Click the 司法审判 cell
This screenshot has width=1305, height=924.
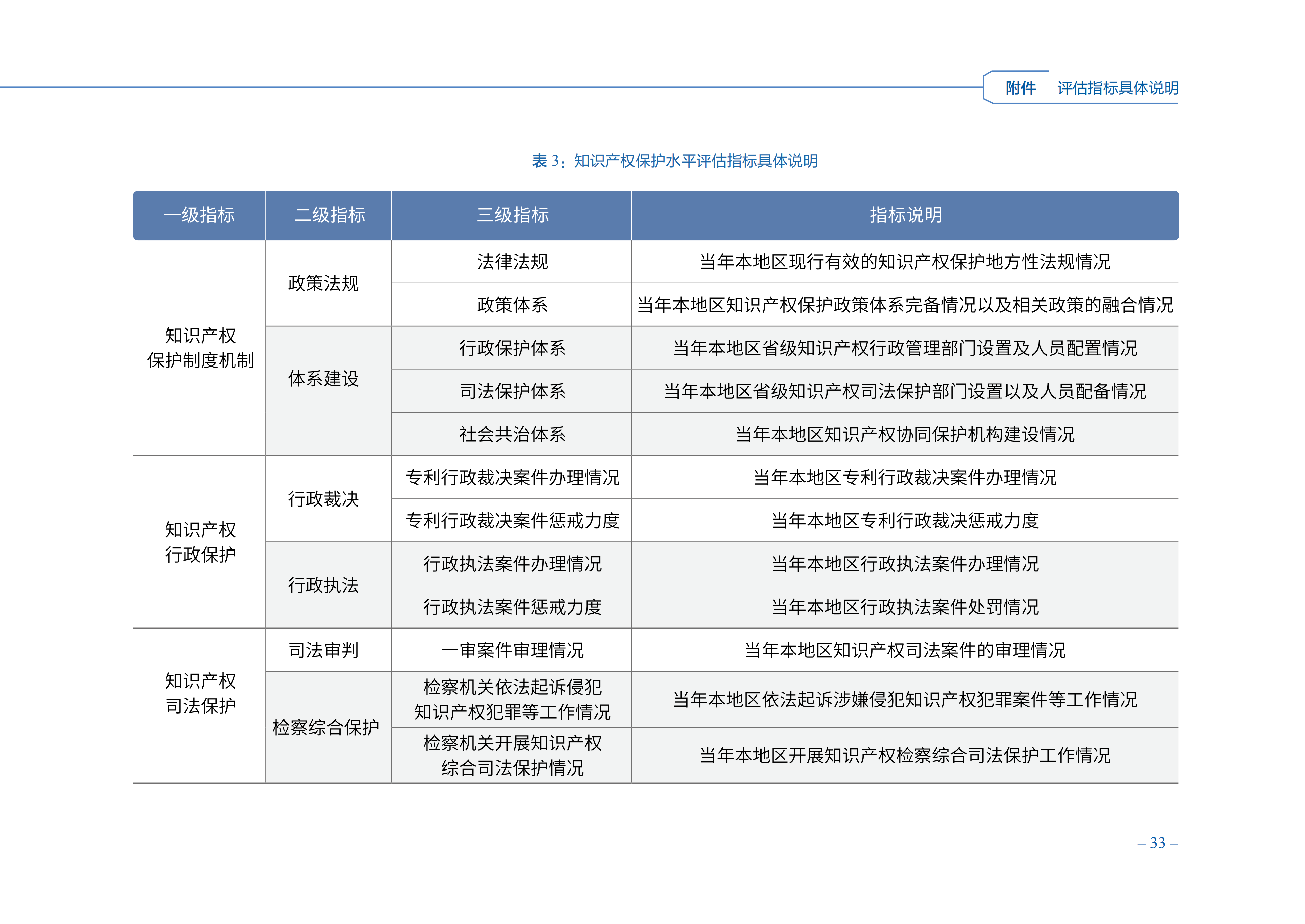click(x=323, y=650)
